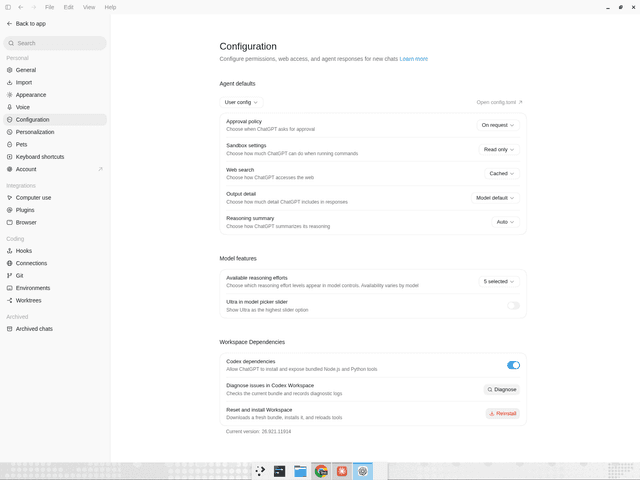The image size is (640, 480).
Task: Open Chrome from the taskbar
Action: click(321, 471)
